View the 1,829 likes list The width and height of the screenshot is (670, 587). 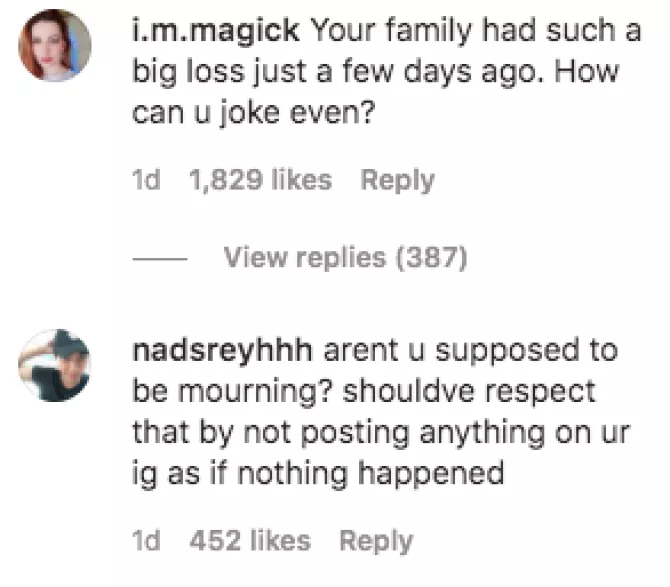[x=260, y=180]
